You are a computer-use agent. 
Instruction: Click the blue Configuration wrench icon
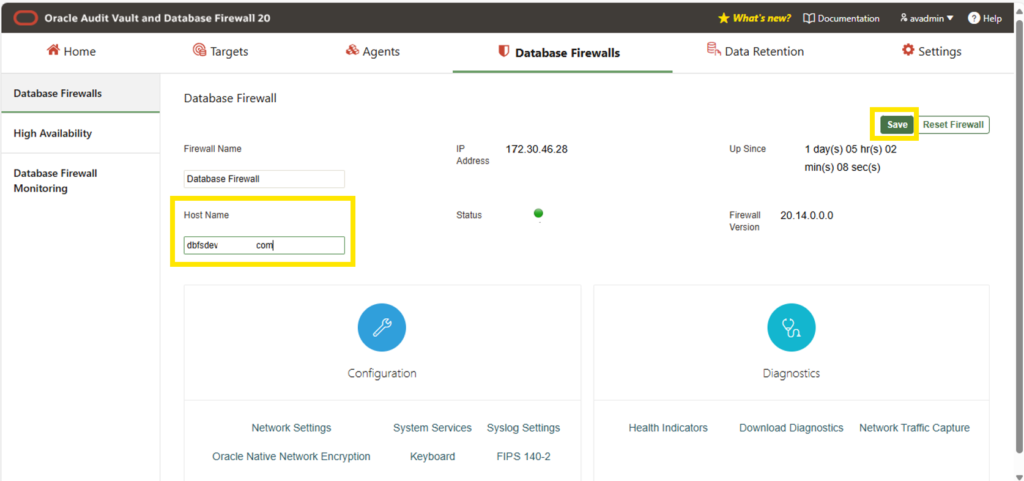click(382, 328)
